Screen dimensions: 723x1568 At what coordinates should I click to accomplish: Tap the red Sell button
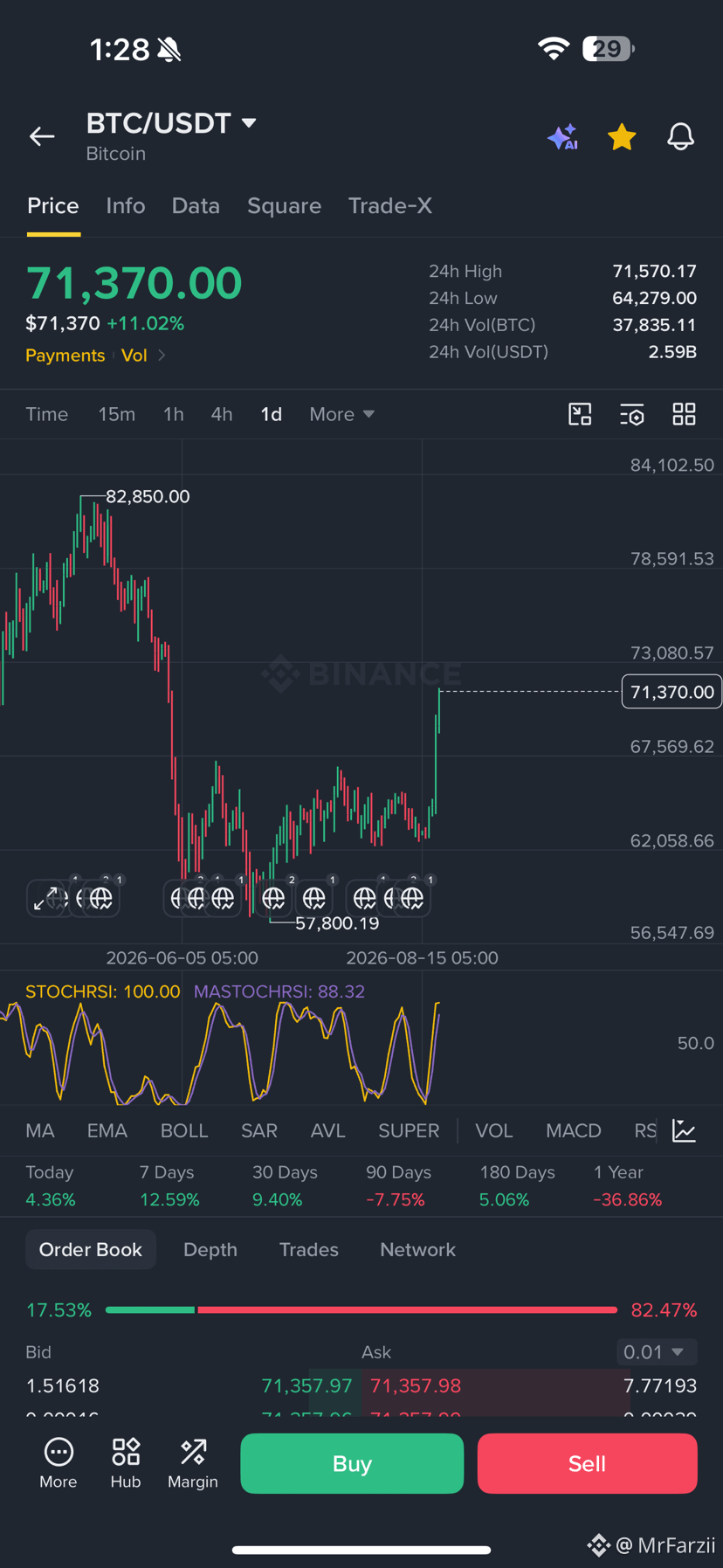(x=588, y=1463)
